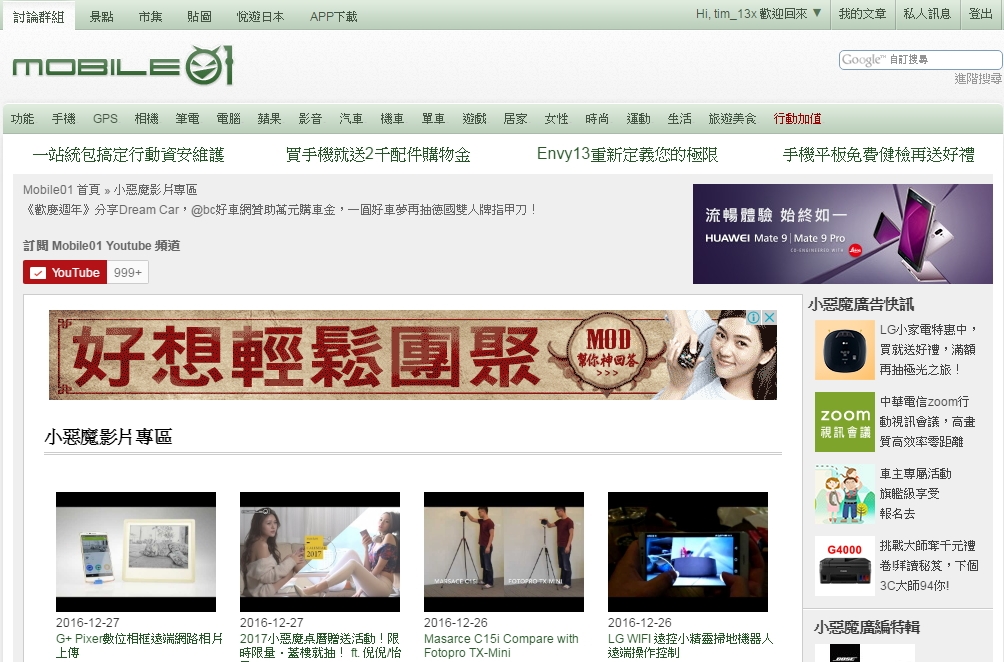The height and width of the screenshot is (662, 1004).
Task: Click the Mobile01 logo
Action: pos(123,65)
